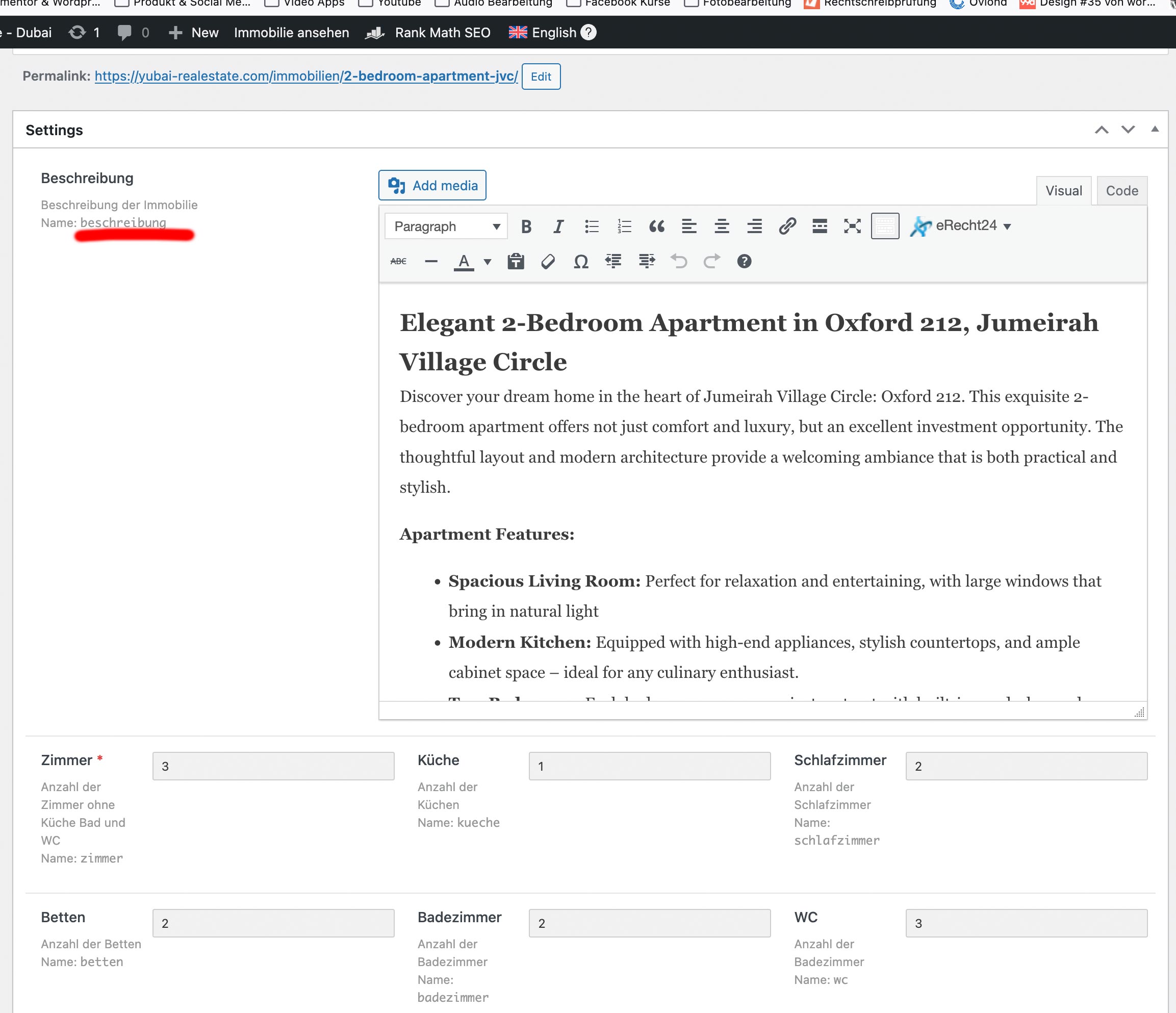Click the insert link icon
This screenshot has height=1013, width=1176.
[787, 226]
